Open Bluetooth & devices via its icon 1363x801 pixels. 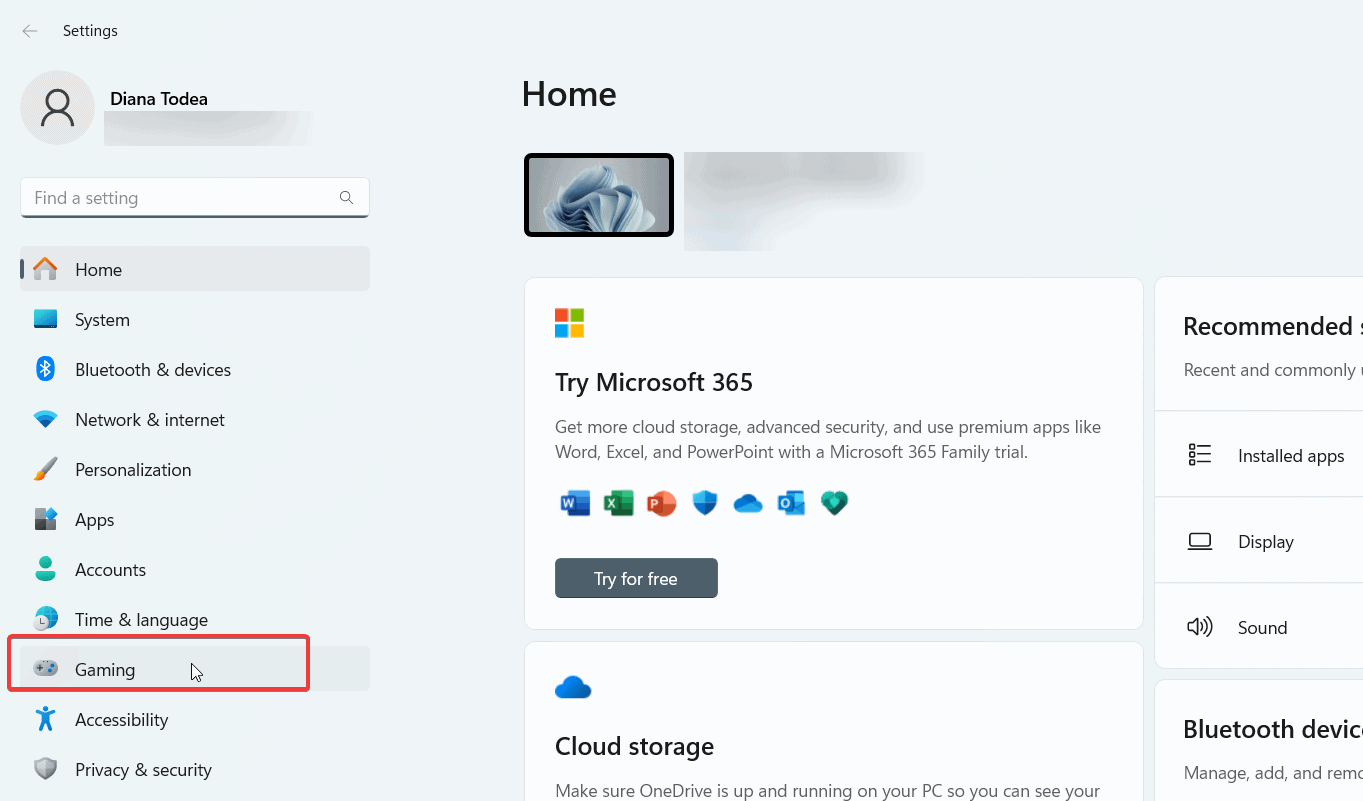(46, 370)
